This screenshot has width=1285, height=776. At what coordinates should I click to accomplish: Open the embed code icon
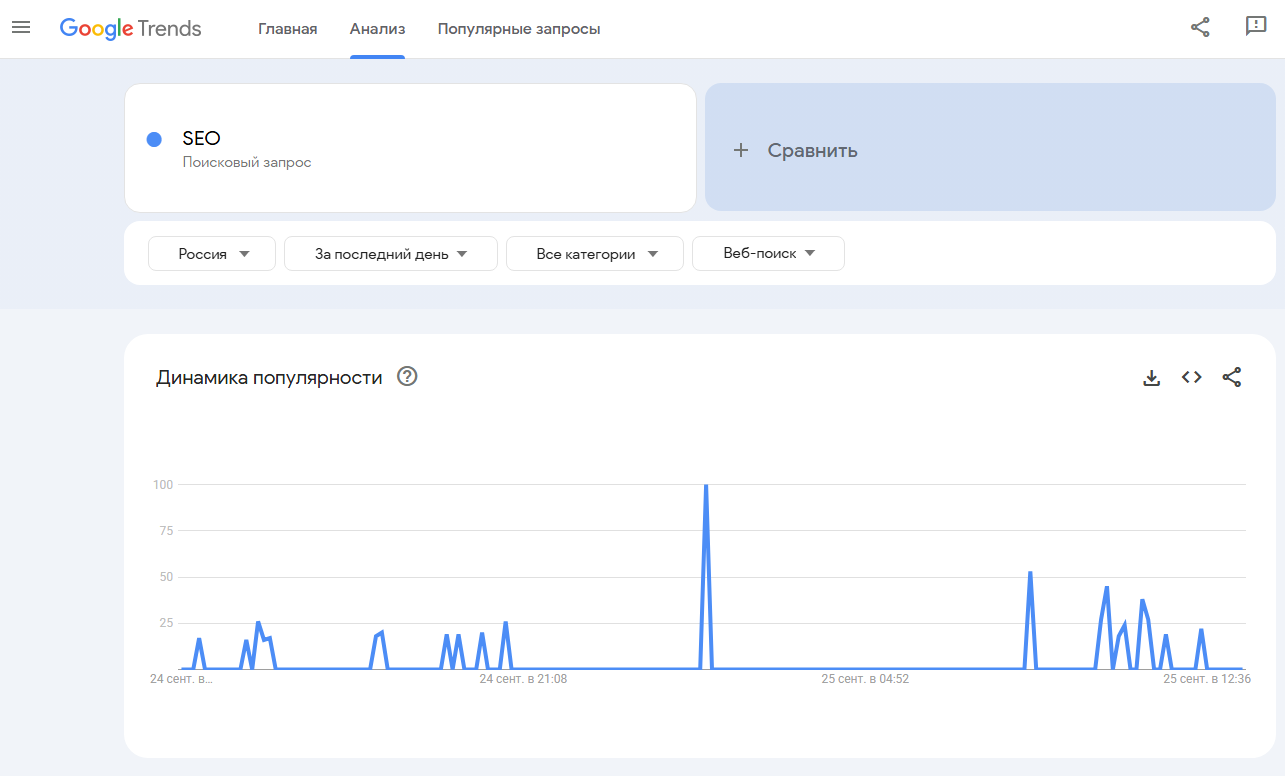pos(1191,378)
